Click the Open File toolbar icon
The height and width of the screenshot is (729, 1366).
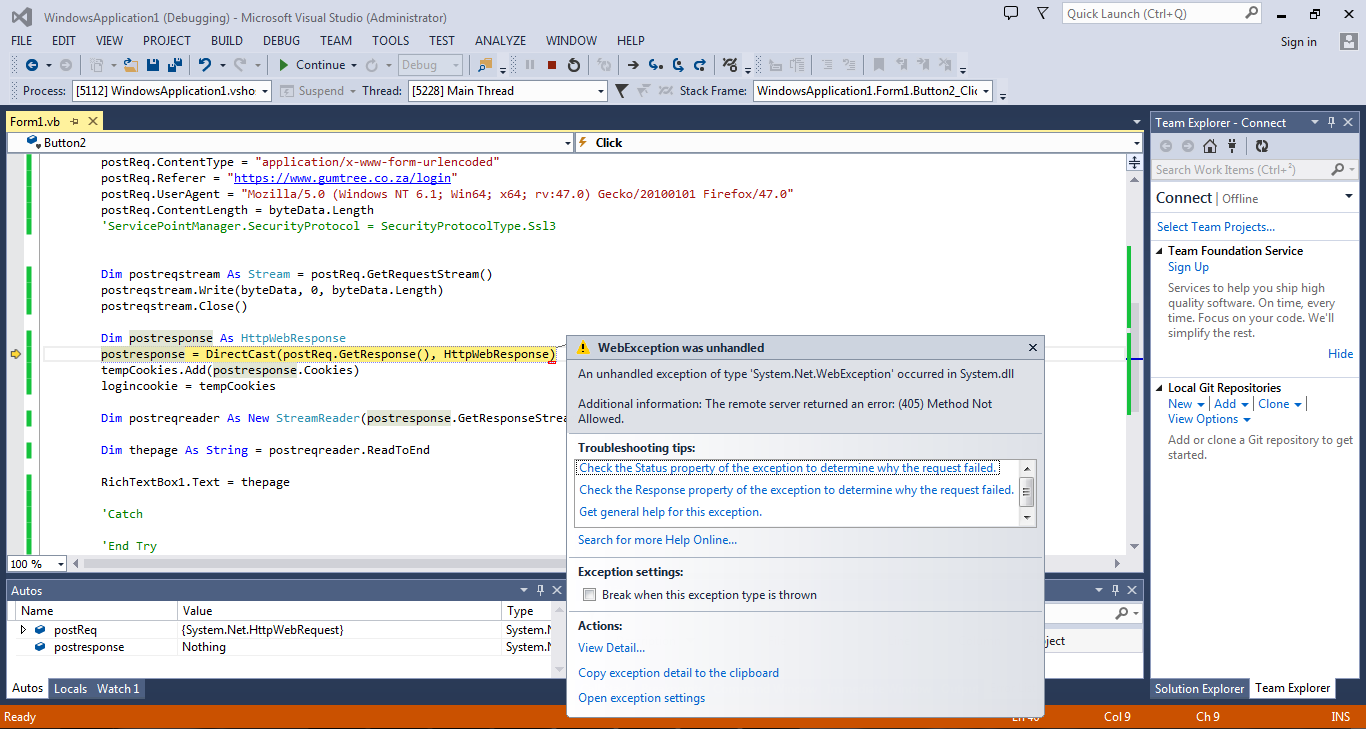pos(133,65)
